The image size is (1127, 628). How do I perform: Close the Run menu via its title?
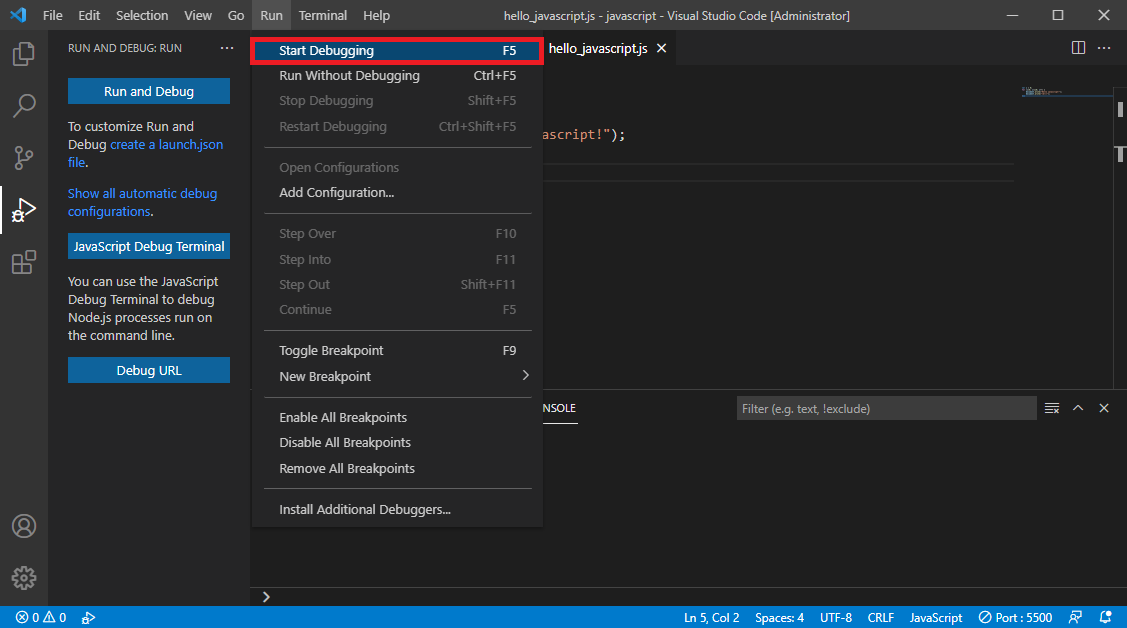coord(271,15)
